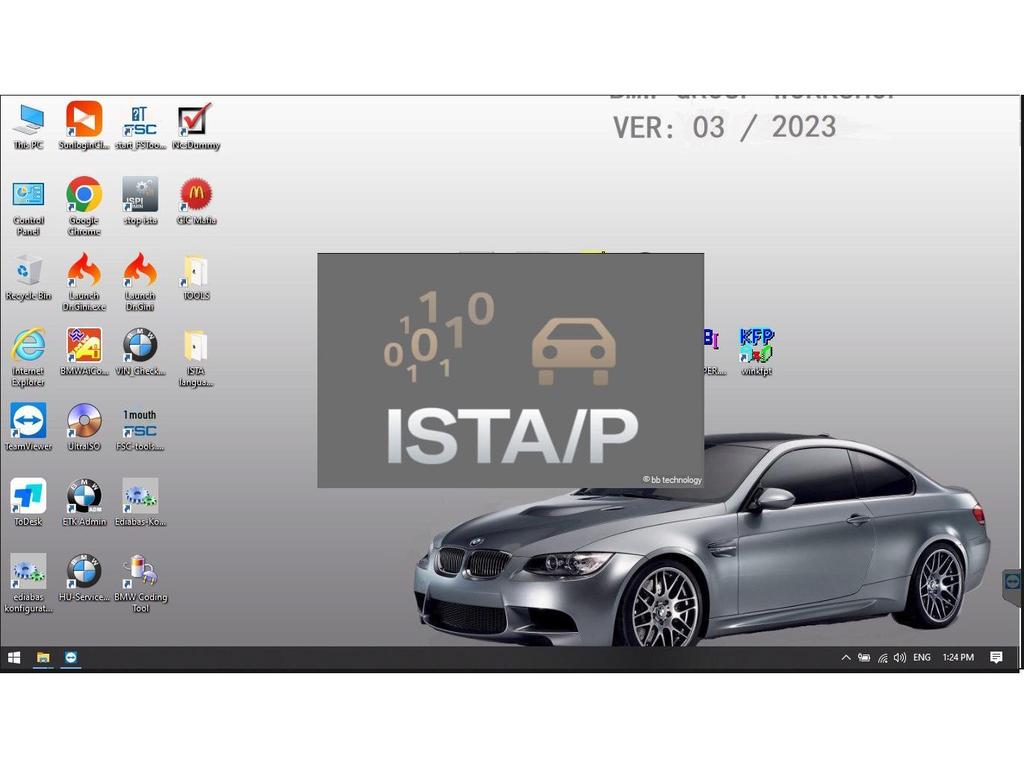Screen dimensions: 1024x768
Task: Select the Recycle Bin icon
Action: (28, 271)
